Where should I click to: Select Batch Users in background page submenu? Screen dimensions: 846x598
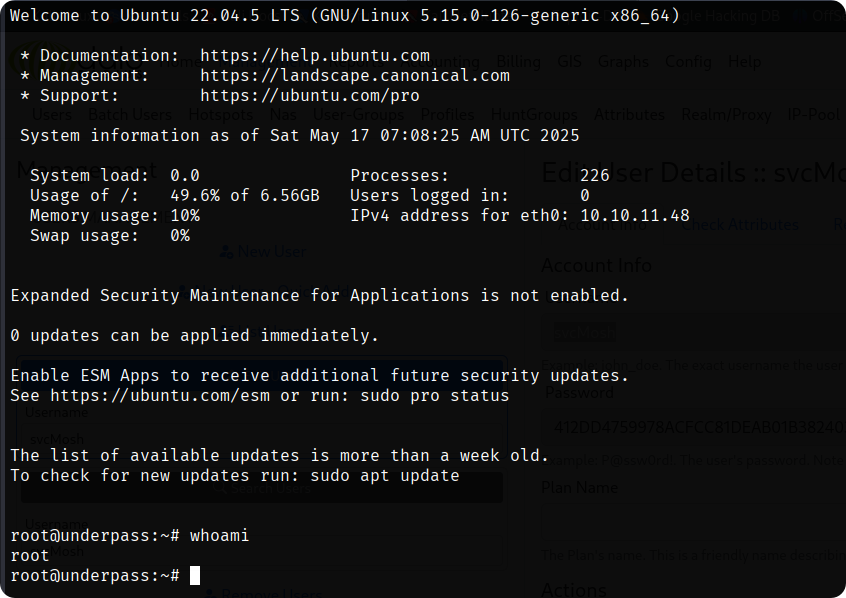coord(130,114)
